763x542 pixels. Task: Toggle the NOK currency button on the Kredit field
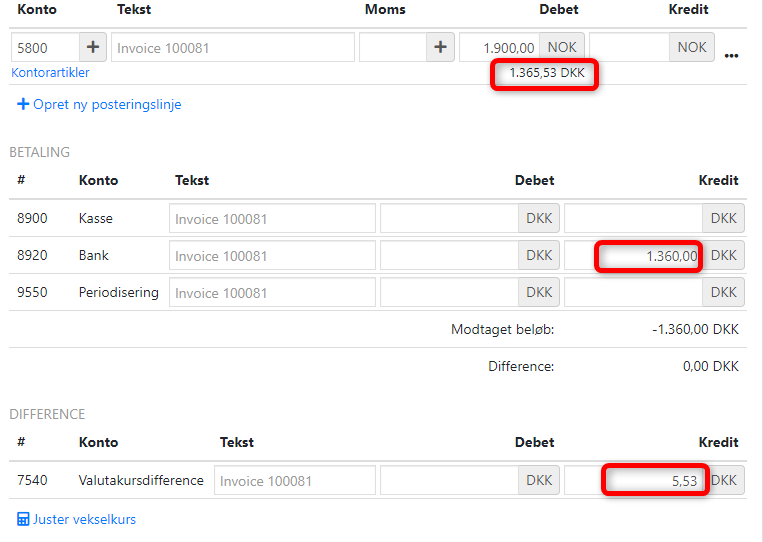click(692, 47)
